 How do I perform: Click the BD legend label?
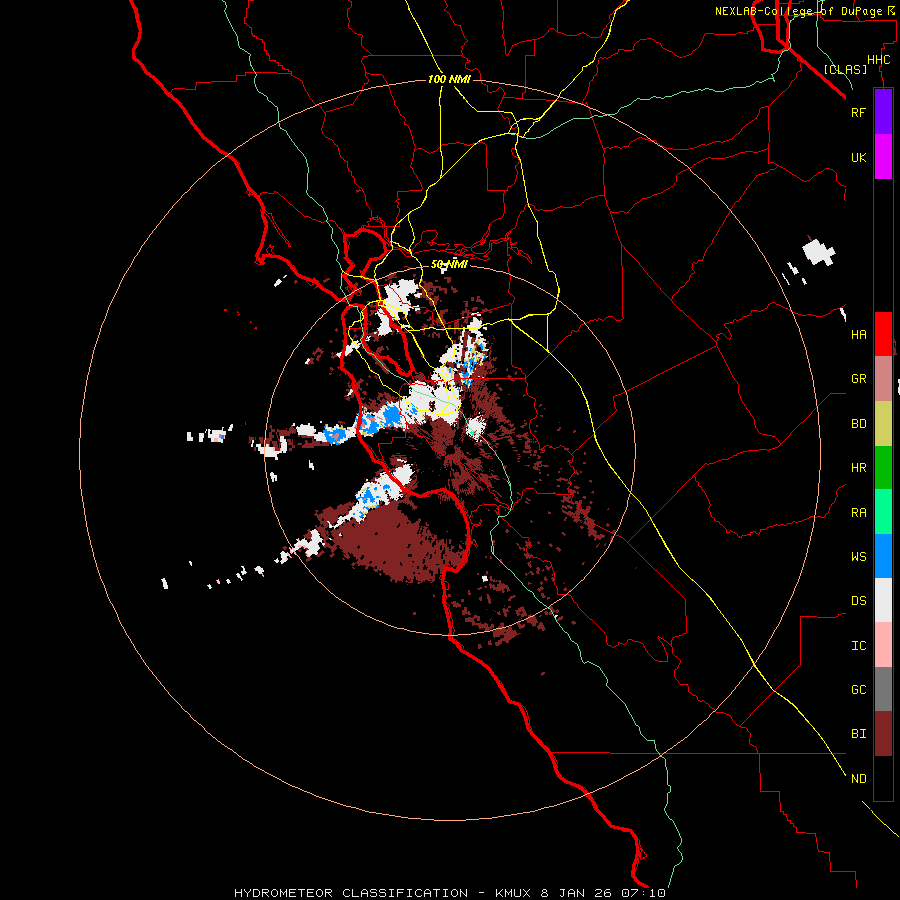point(858,424)
